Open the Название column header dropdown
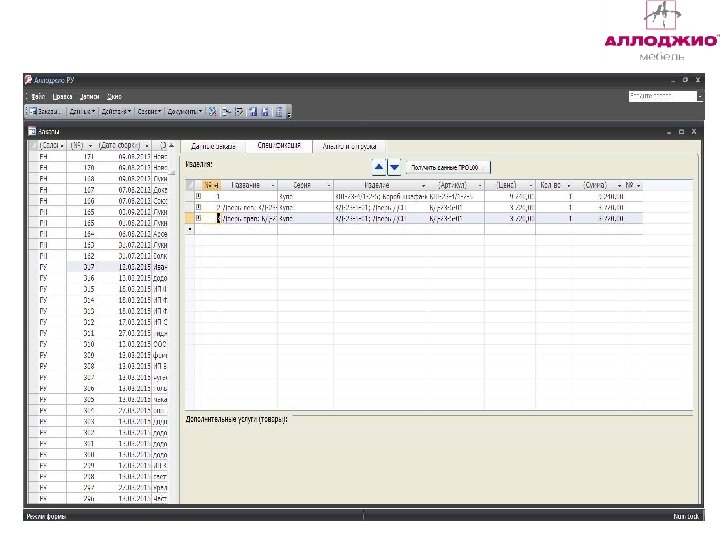This screenshot has width=720, height=540. click(273, 186)
